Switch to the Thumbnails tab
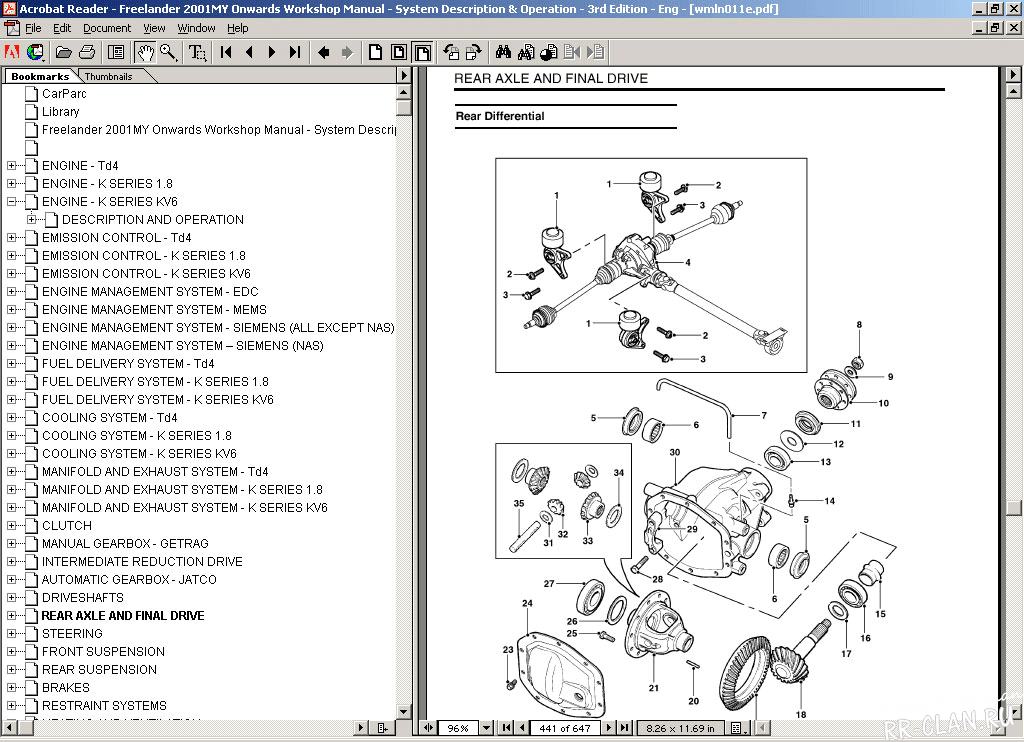Screen dimensions: 1024x742 tap(108, 75)
